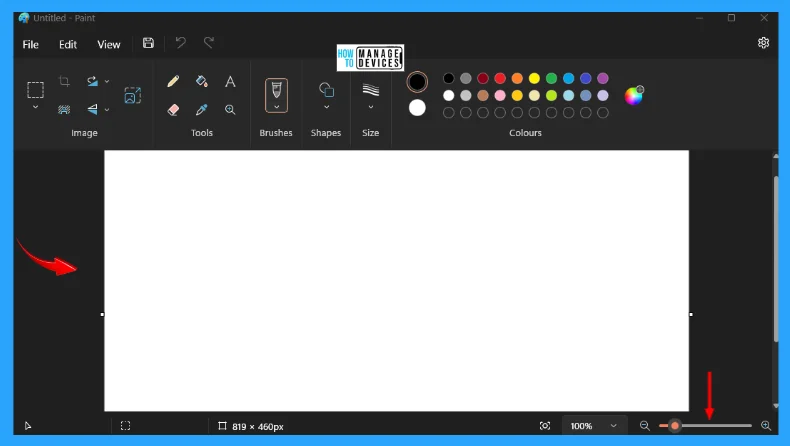Click the vertical scrollbar thumb
Screen dimensions: 790x446
coord(776,259)
